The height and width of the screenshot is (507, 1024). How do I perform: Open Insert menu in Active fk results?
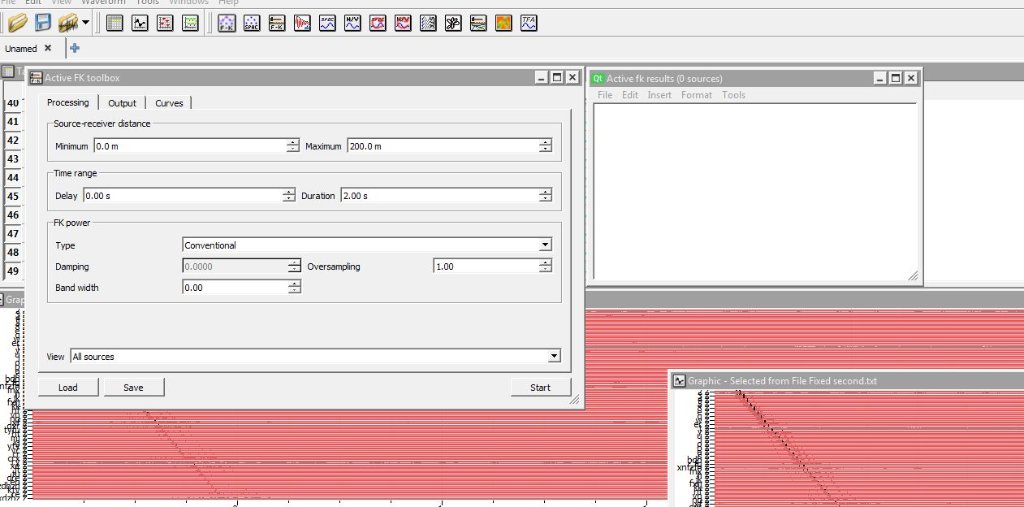[x=660, y=95]
